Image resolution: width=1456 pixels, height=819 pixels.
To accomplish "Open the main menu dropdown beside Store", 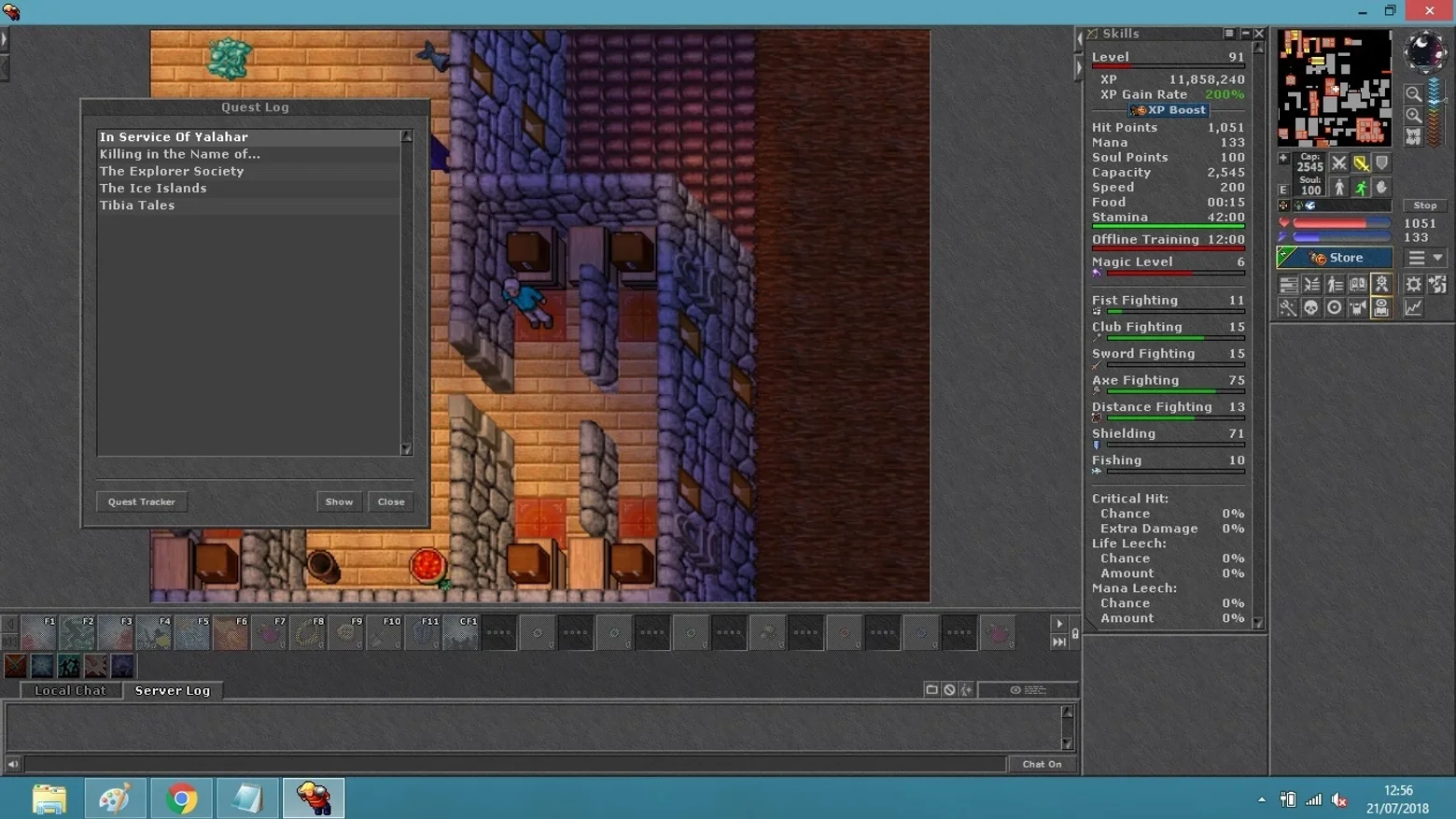I will pyautogui.click(x=1425, y=258).
